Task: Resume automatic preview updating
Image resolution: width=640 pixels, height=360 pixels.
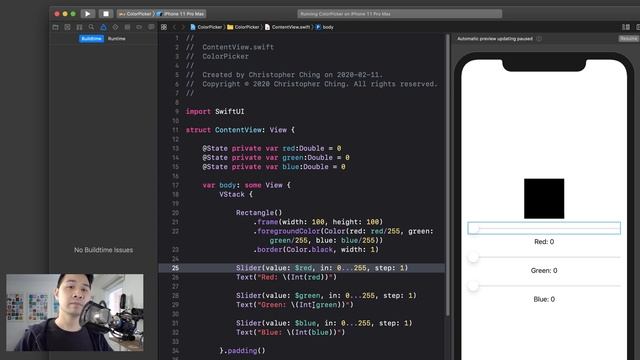Action: [x=629, y=39]
